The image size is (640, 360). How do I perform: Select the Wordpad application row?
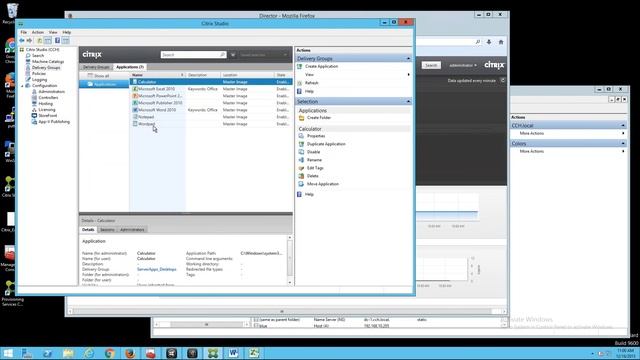[211, 124]
